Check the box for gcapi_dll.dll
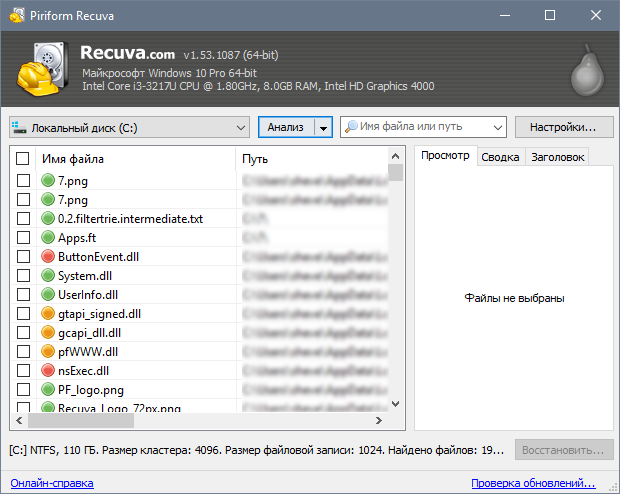 [23, 332]
